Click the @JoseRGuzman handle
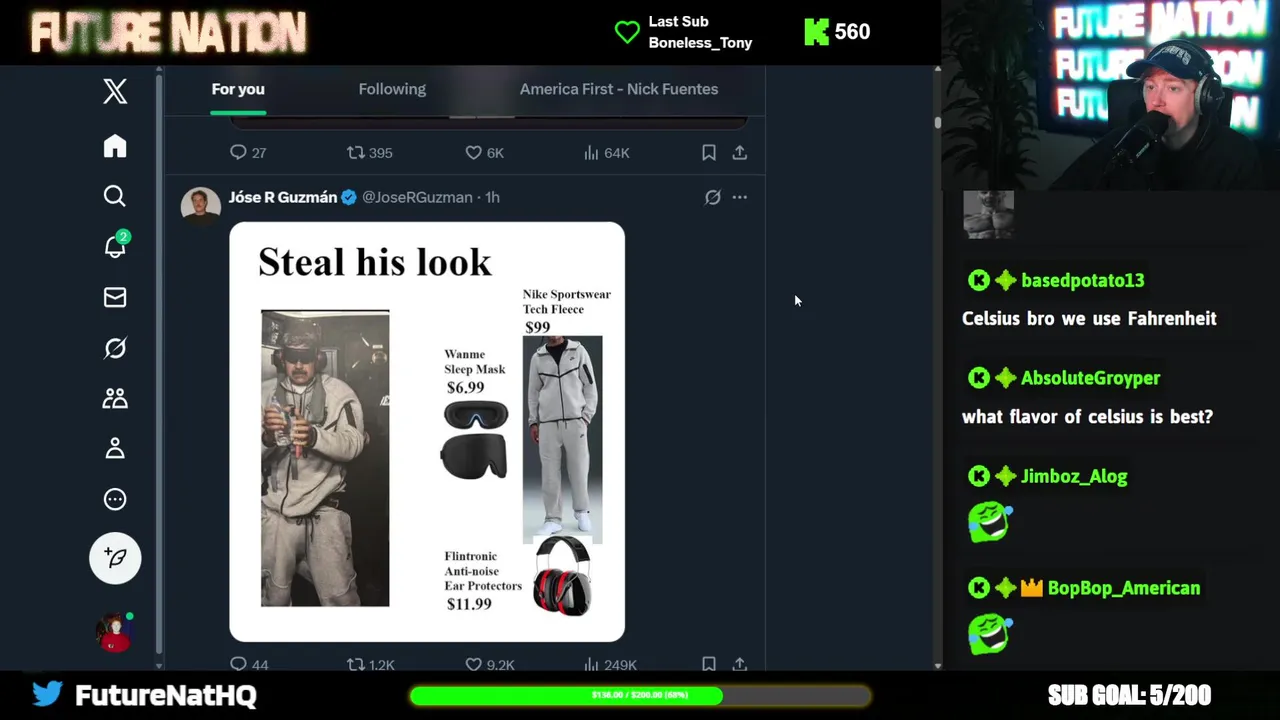This screenshot has width=1280, height=720. 417,197
